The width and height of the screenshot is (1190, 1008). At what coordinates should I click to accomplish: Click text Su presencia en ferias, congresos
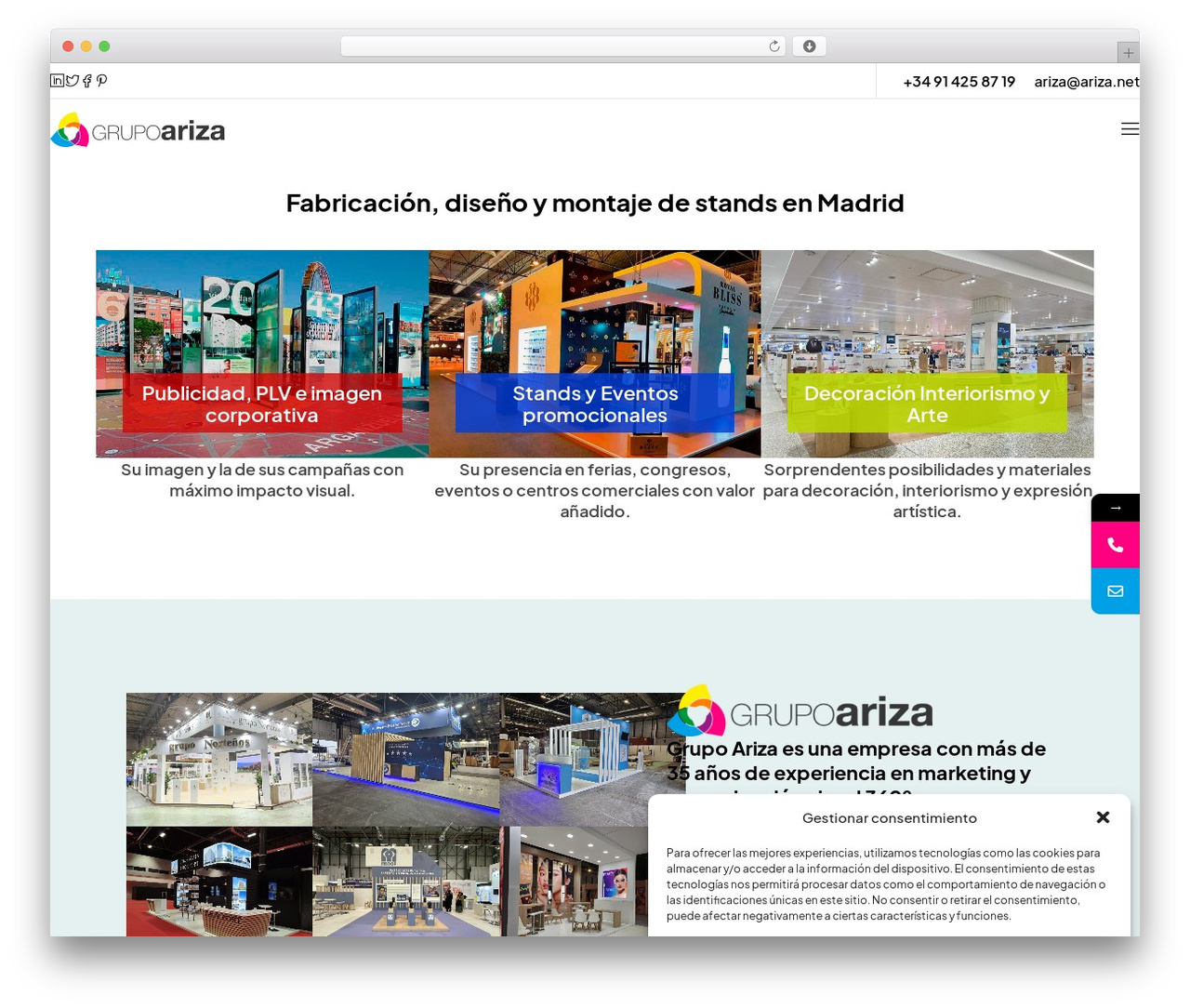pos(595,490)
